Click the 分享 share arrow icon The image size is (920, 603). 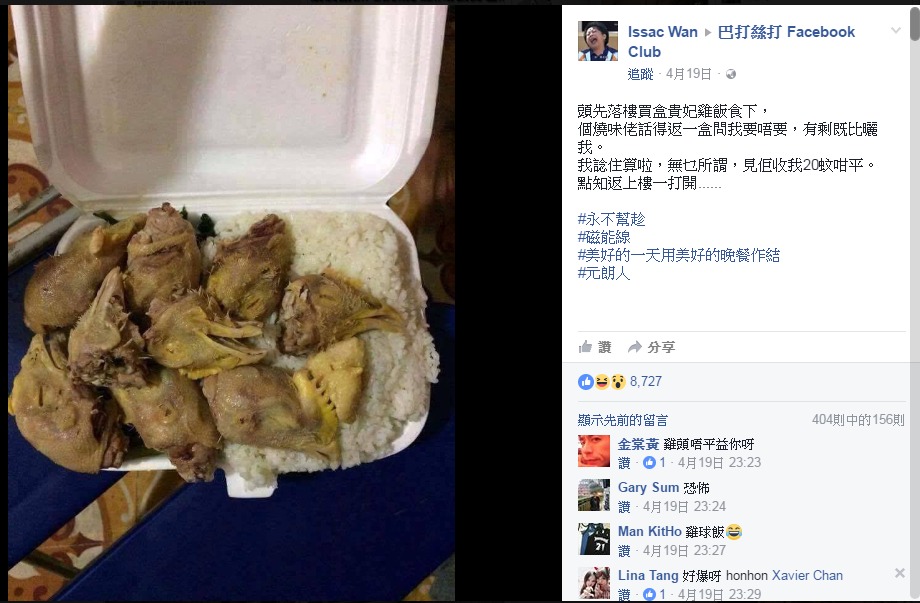(634, 347)
